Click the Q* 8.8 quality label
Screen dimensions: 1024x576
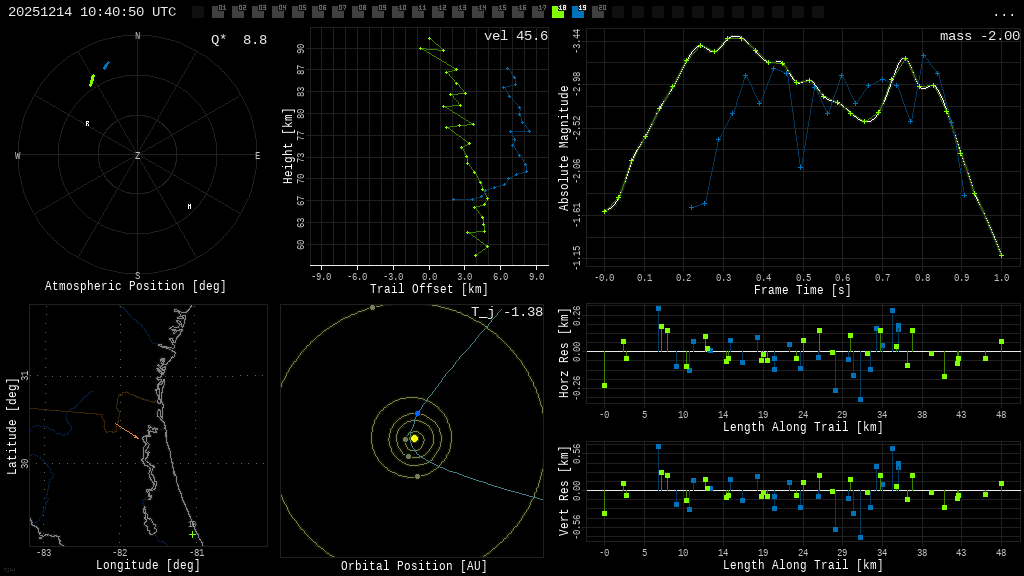pyautogui.click(x=238, y=40)
